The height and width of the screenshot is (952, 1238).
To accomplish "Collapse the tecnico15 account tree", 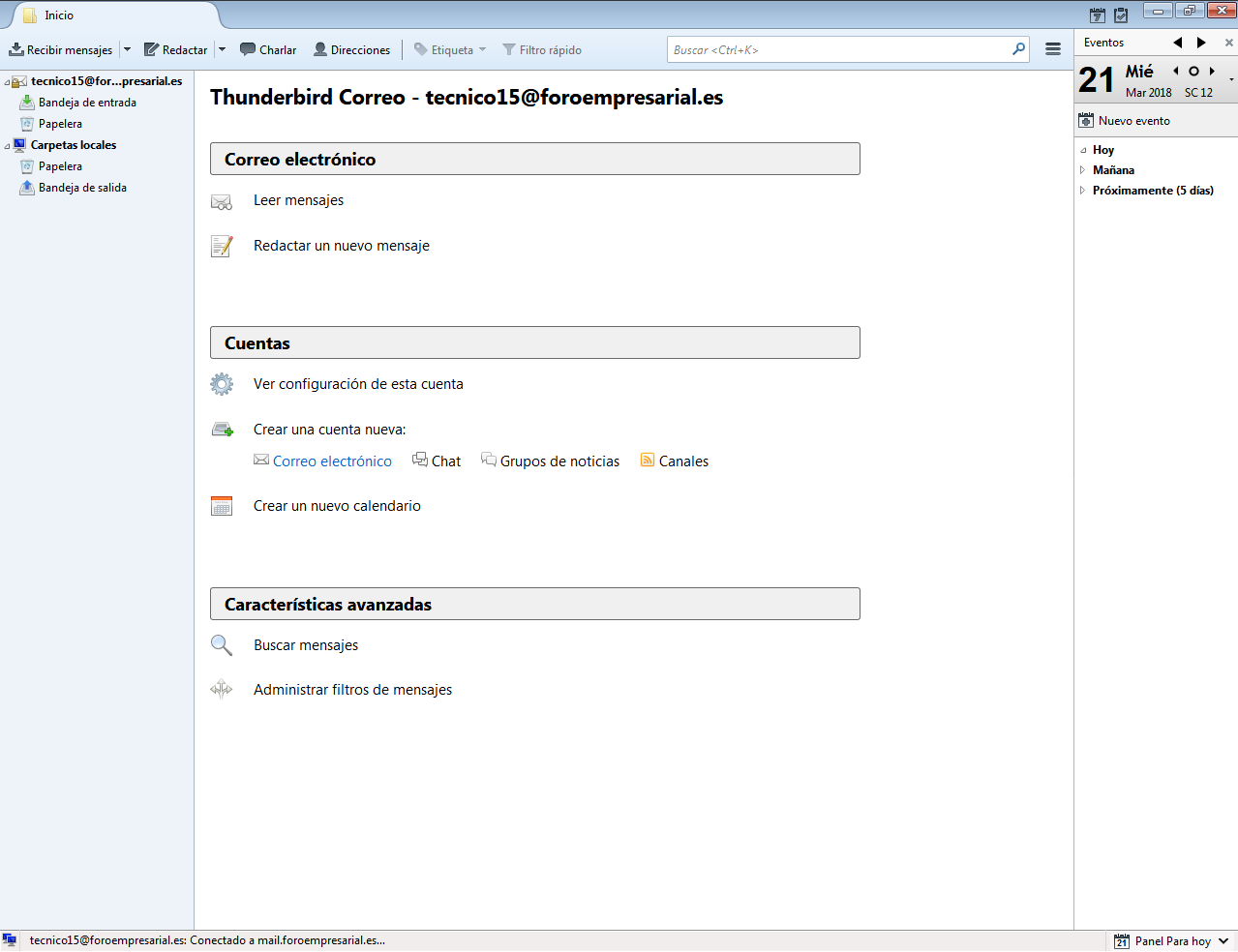I will 7,82.
